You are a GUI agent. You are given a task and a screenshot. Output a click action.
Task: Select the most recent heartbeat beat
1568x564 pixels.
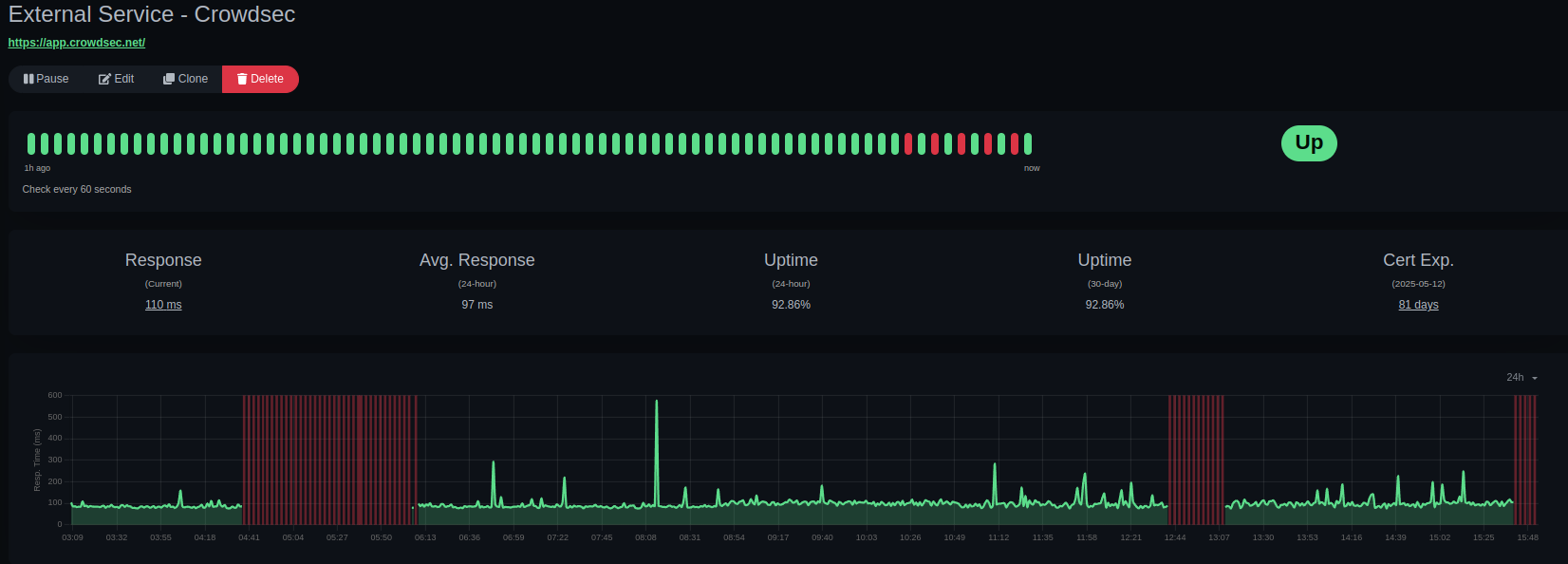[x=1028, y=143]
